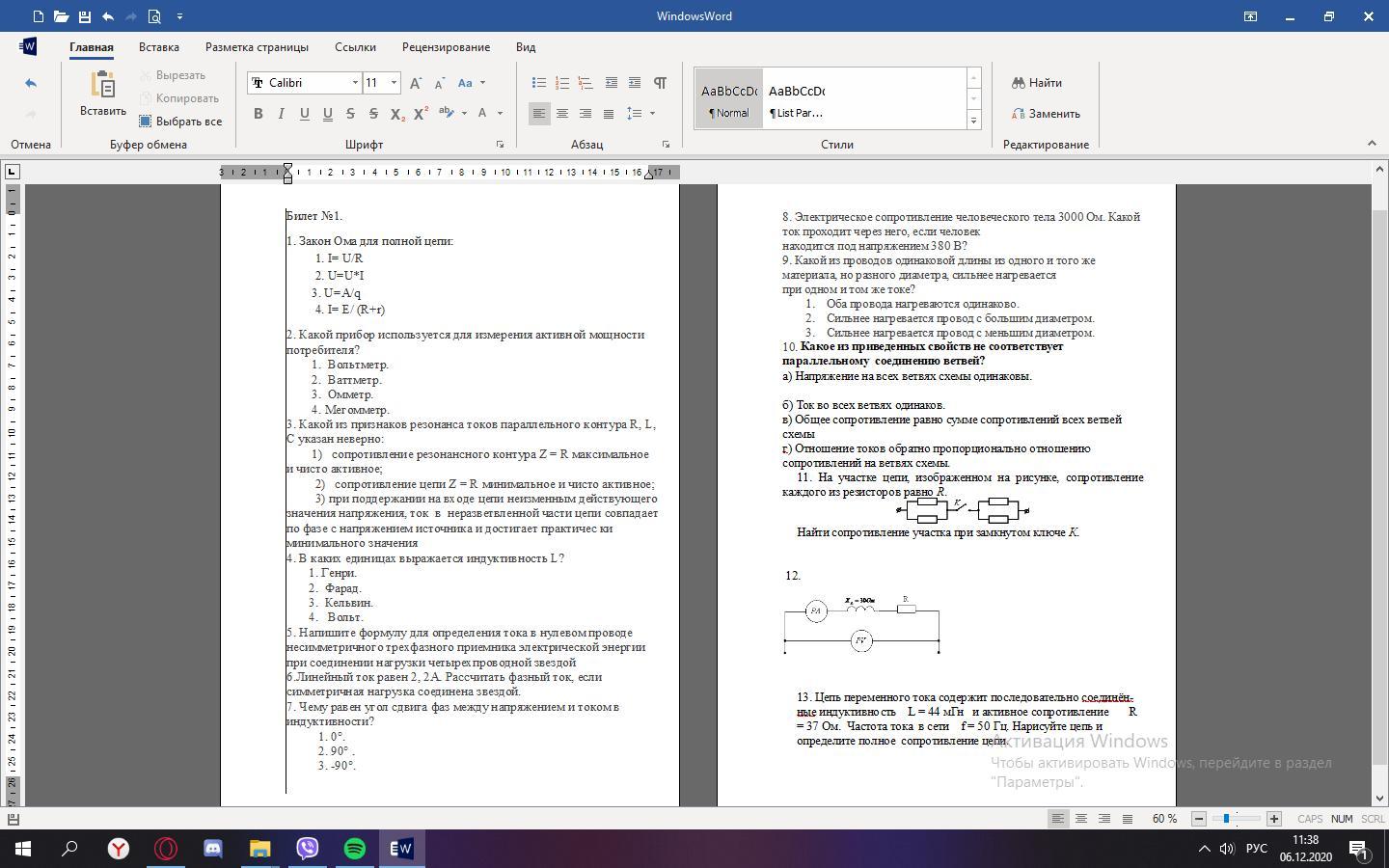Click the ruler tab stop selector
The width and height of the screenshot is (1389, 868).
(x=12, y=172)
